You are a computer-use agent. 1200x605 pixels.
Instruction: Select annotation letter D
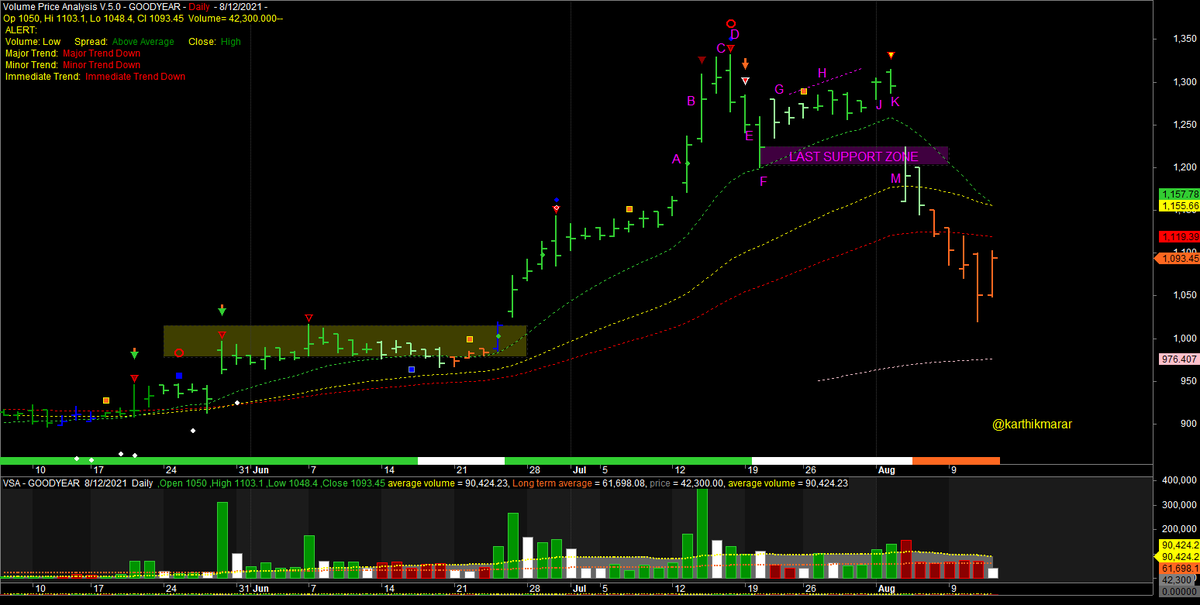point(734,35)
